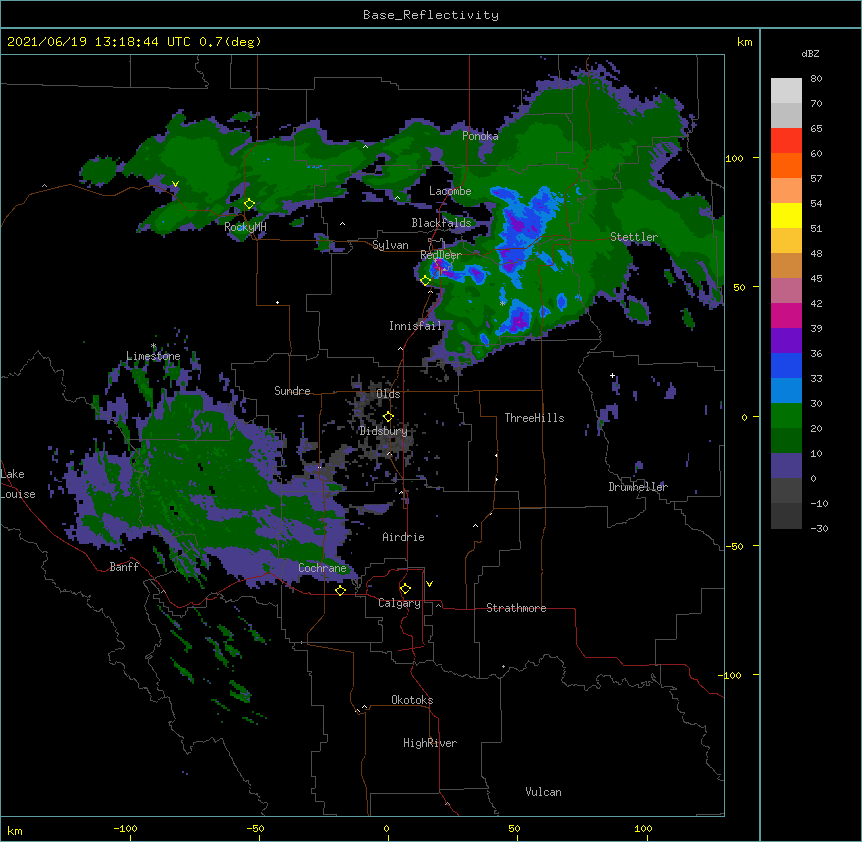
Task: Click the Didsbury town label
Action: pyautogui.click(x=384, y=431)
